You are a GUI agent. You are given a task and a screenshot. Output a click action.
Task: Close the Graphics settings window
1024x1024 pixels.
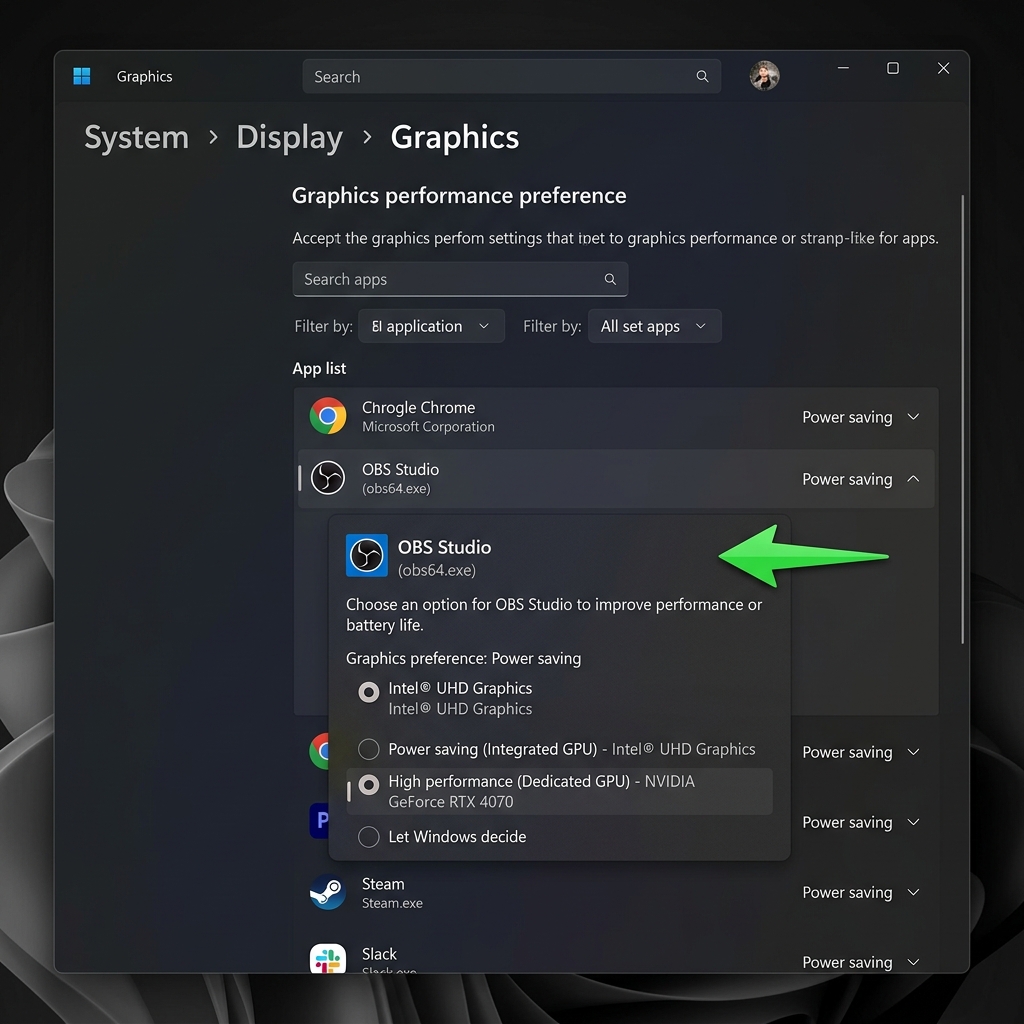tap(943, 68)
